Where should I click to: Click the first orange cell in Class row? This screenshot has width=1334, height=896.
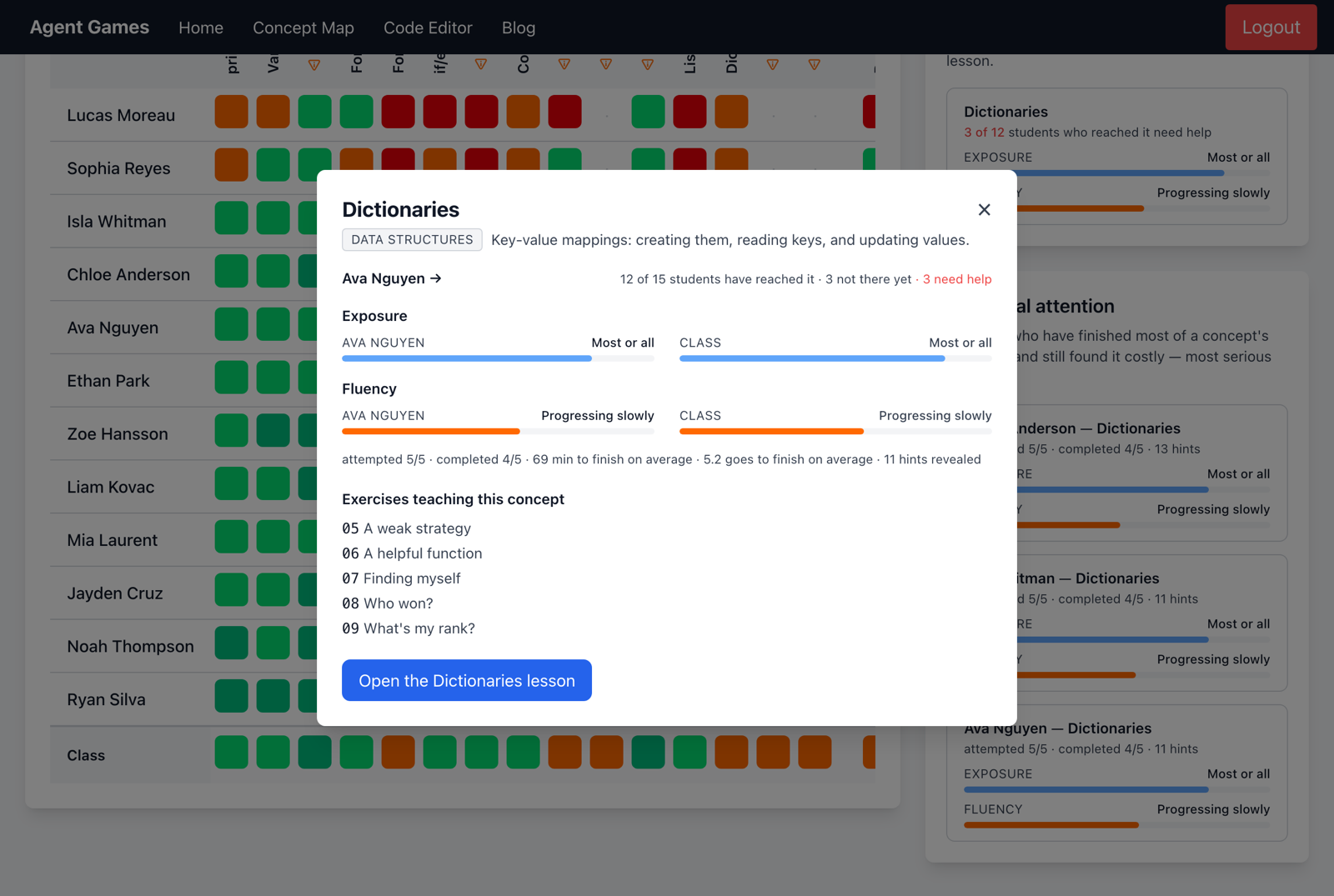[x=398, y=752]
